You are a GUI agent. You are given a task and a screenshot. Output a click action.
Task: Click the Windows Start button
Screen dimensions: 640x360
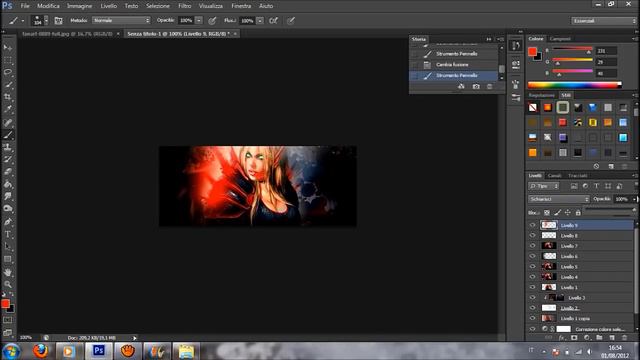tap(11, 351)
